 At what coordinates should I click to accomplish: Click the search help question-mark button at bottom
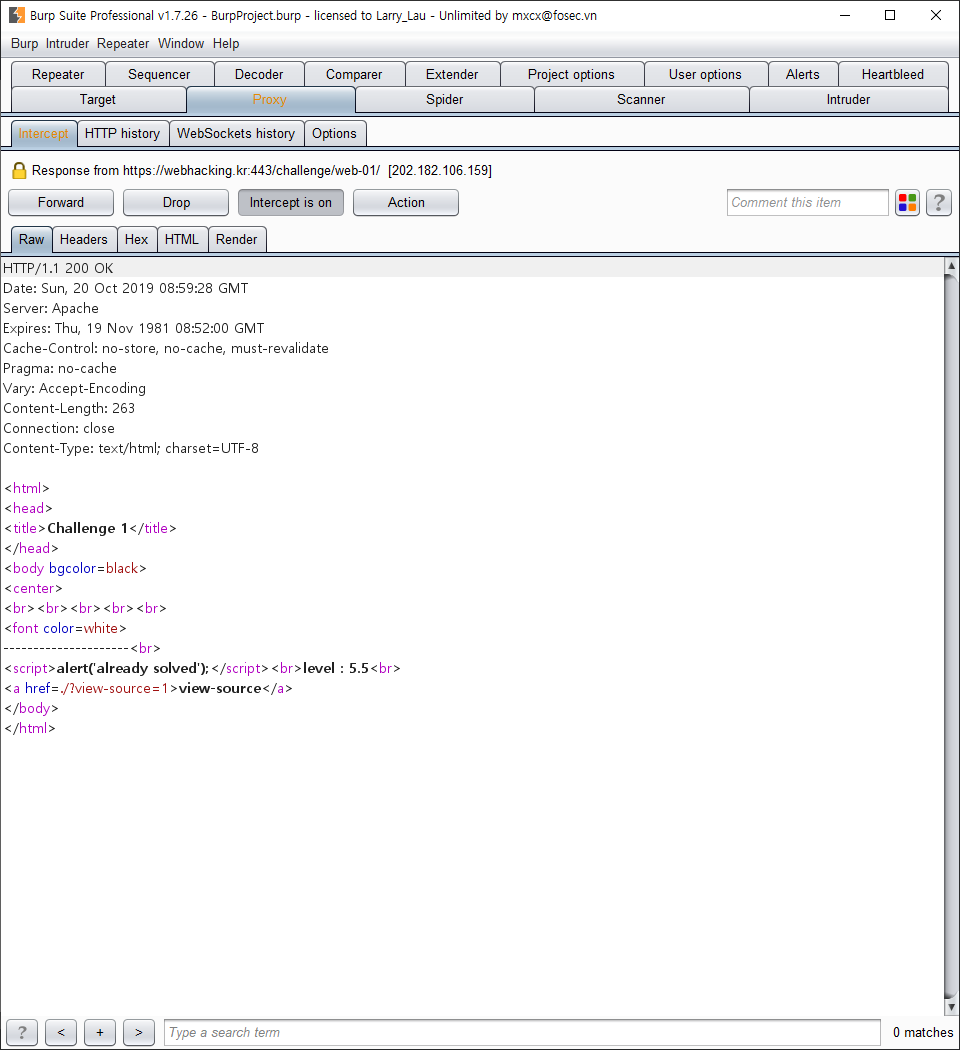tap(22, 1032)
